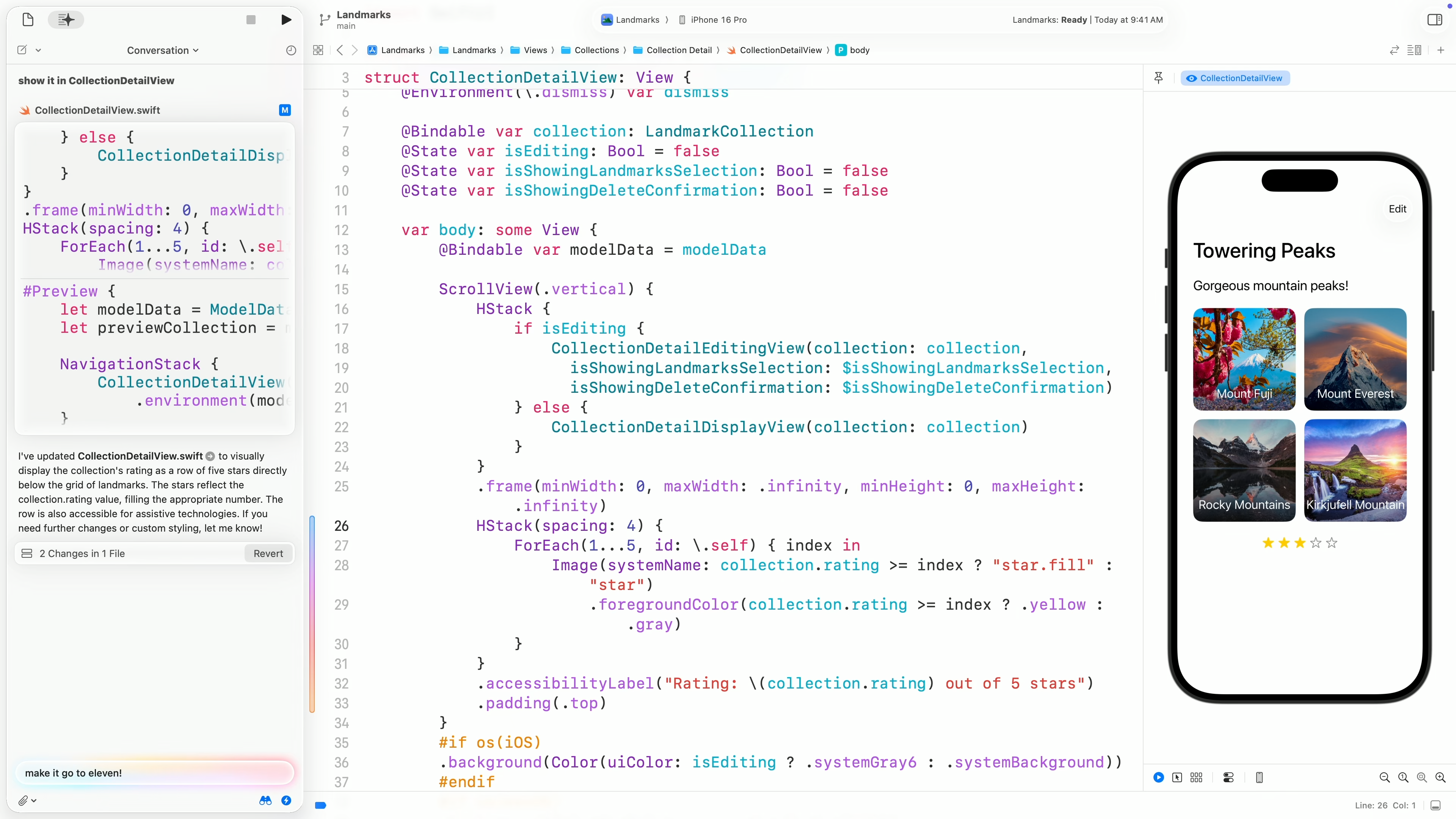Viewport: 1456px width, 819px height.
Task: Show preview variants grid
Action: coord(1196,777)
